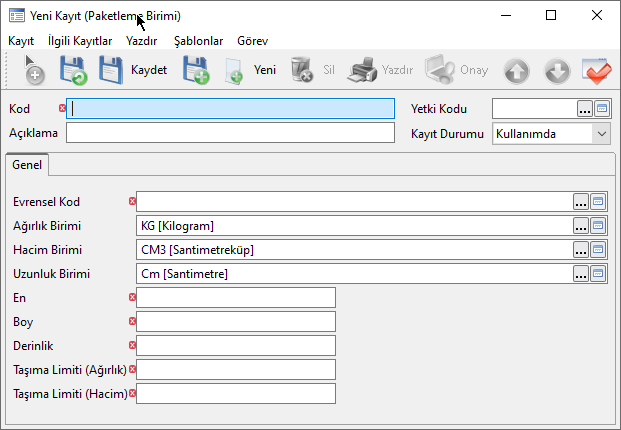
Task: Focus the Derinlik input field
Action: (x=236, y=345)
